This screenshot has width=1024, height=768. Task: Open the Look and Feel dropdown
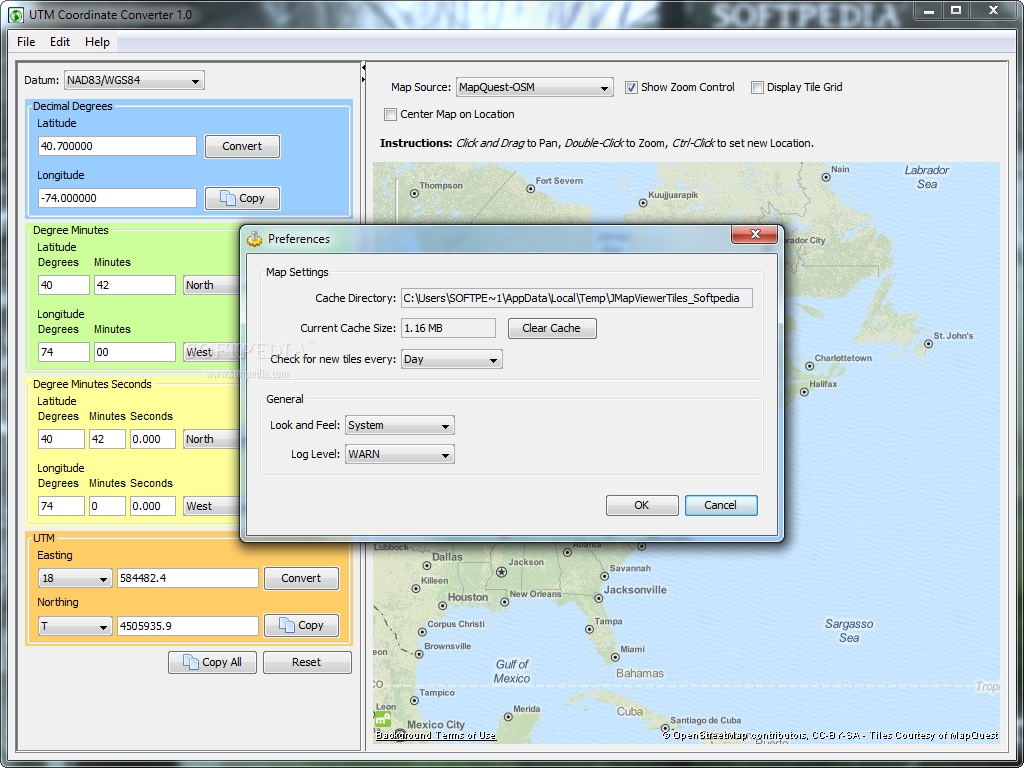tap(399, 425)
